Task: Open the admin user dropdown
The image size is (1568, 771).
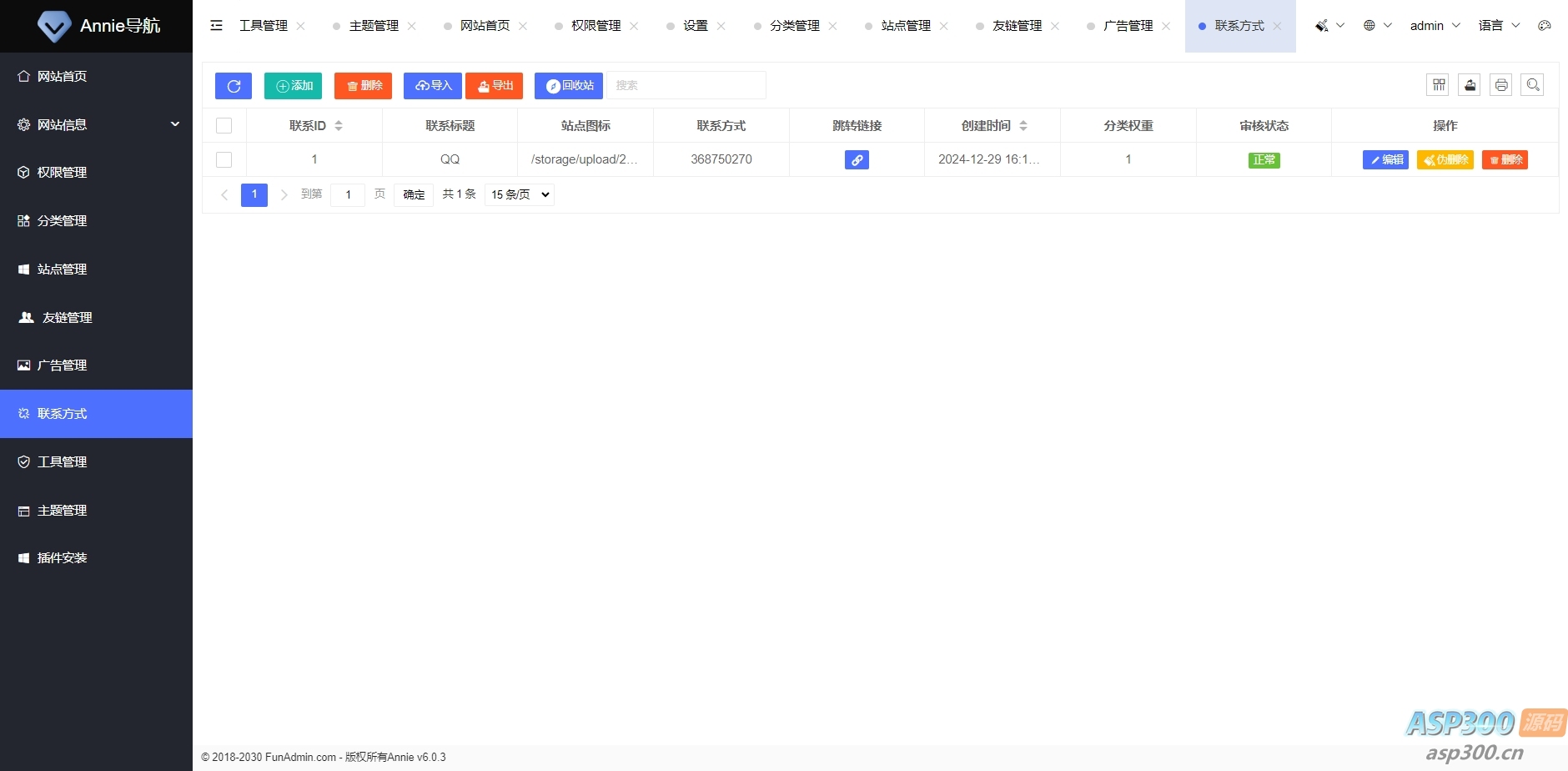Action: [1435, 26]
